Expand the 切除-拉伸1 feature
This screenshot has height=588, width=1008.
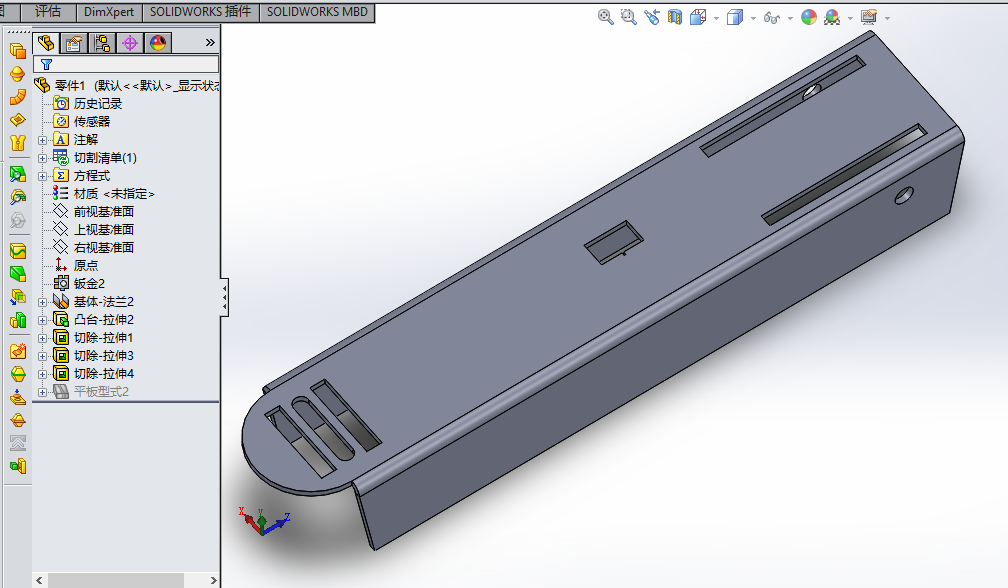click(x=42, y=338)
